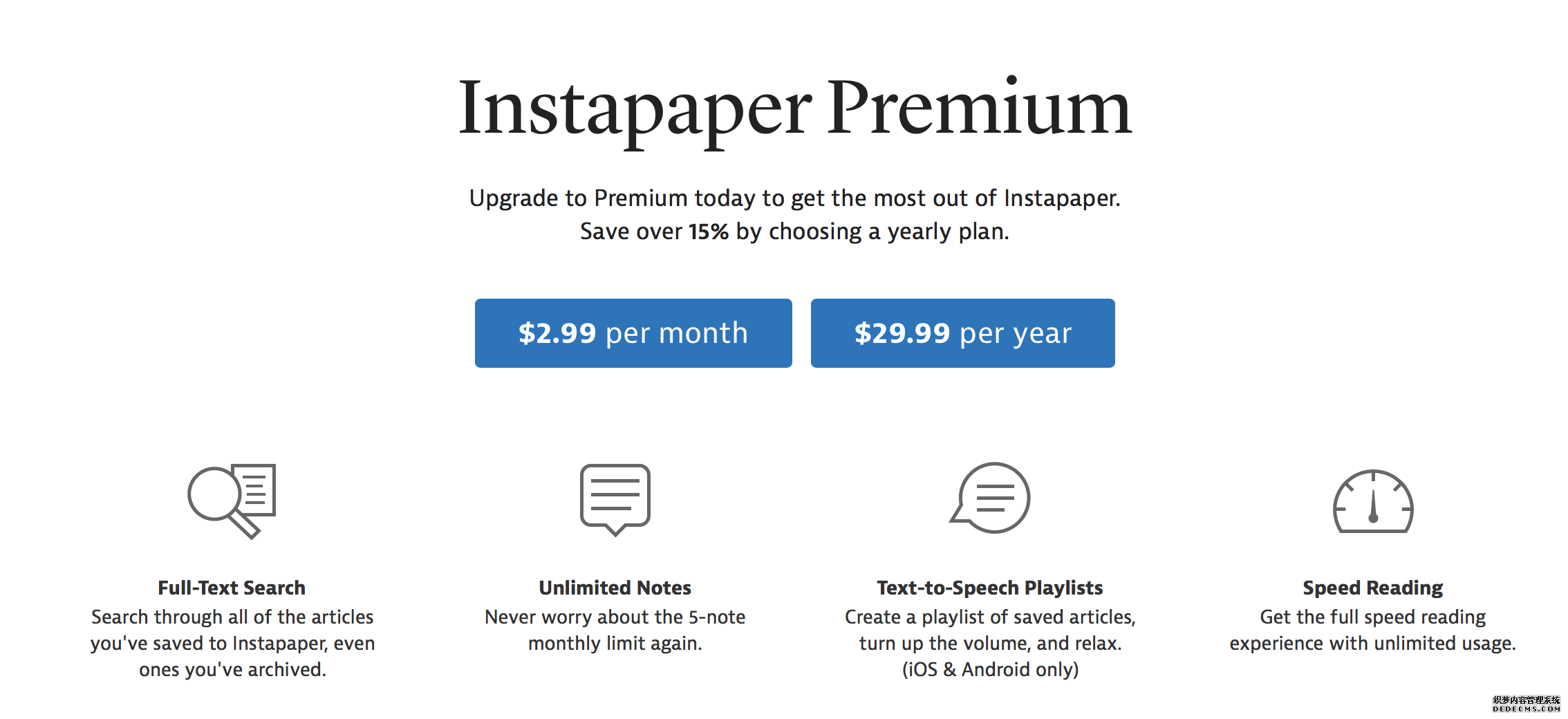Click the "Search through all of the articles" description
This screenshot has height=719, width=1568.
(232, 617)
